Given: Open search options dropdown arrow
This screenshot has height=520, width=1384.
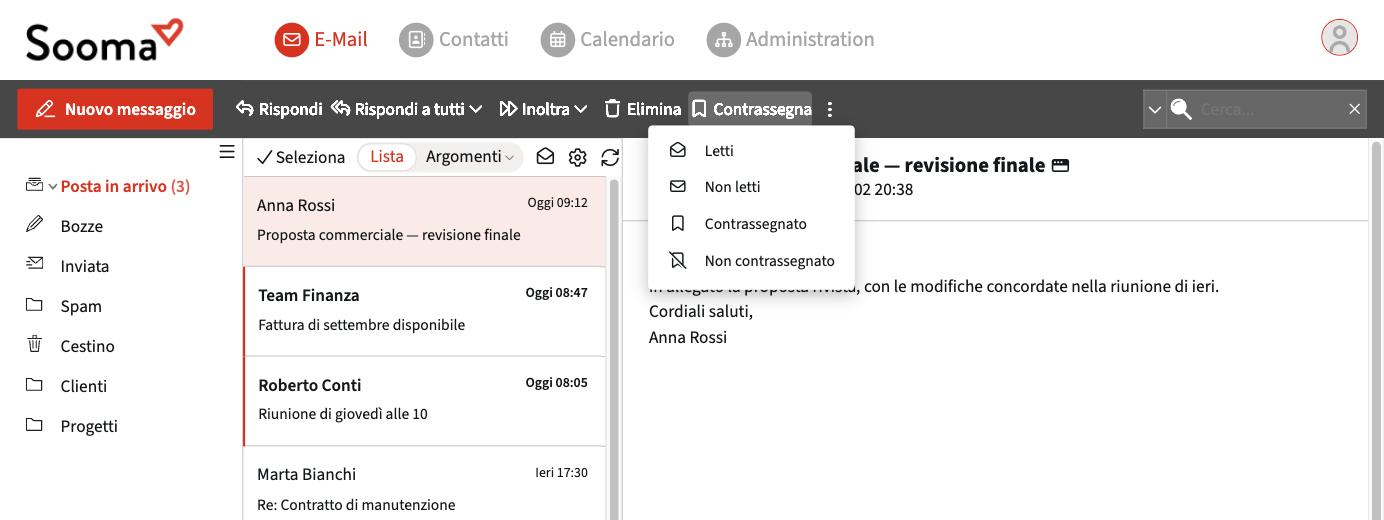Looking at the screenshot, I should point(1155,109).
